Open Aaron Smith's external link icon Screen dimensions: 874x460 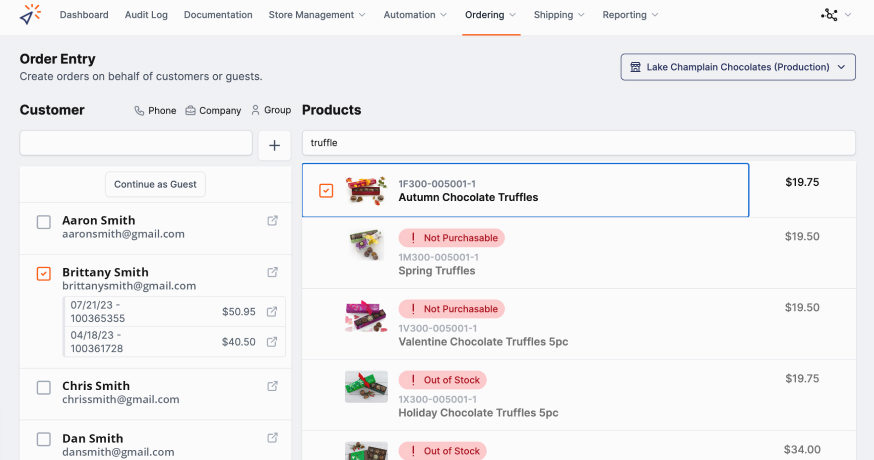click(x=273, y=220)
